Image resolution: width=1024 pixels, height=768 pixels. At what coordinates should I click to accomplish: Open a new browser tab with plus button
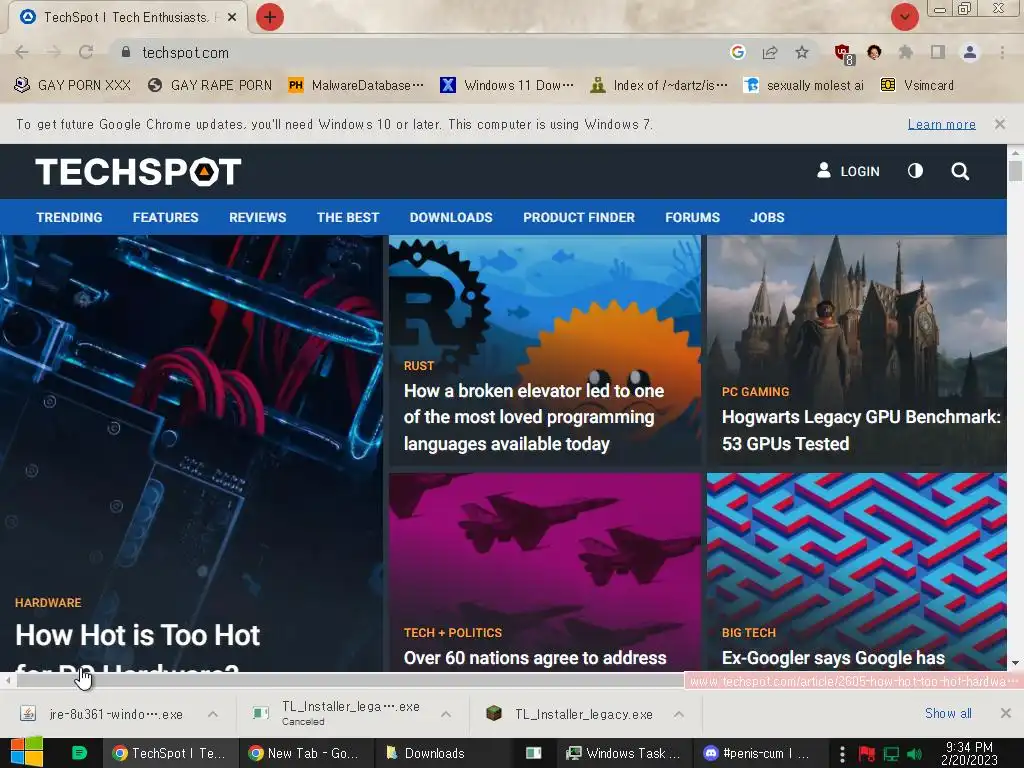270,17
